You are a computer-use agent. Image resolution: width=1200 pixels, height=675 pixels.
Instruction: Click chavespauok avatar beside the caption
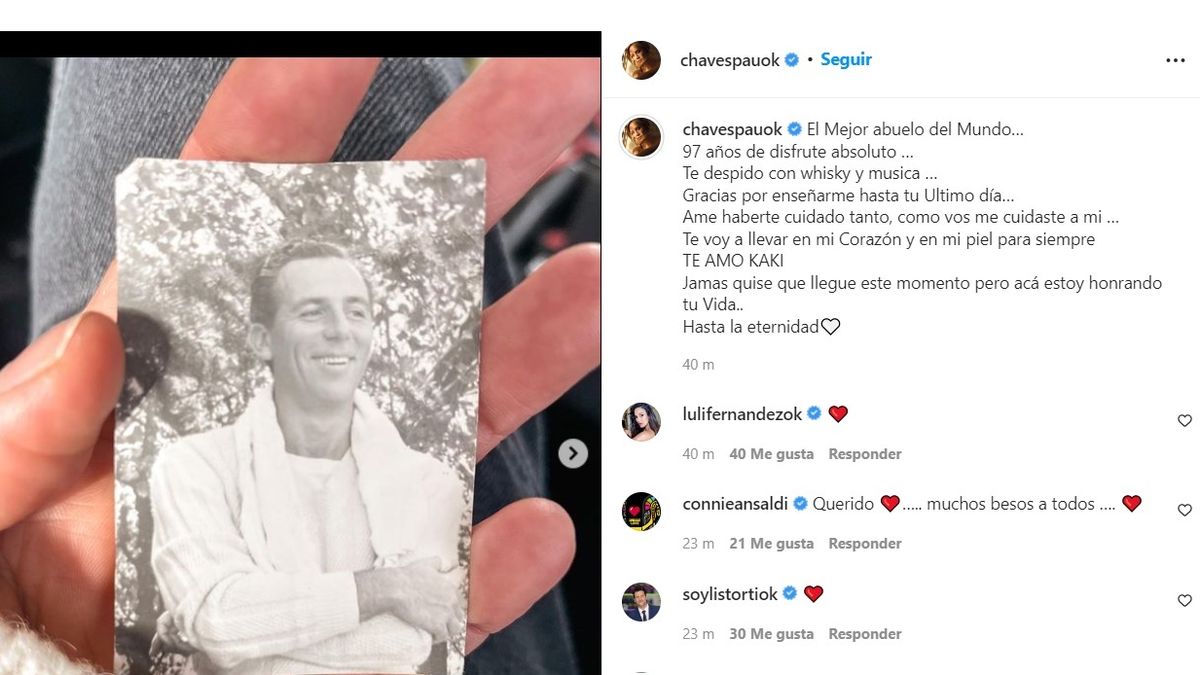point(641,136)
